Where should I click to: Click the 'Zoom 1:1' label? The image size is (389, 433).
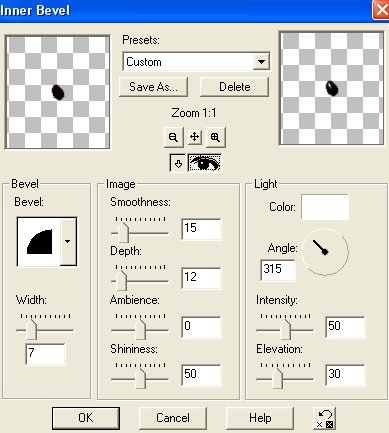point(194,113)
